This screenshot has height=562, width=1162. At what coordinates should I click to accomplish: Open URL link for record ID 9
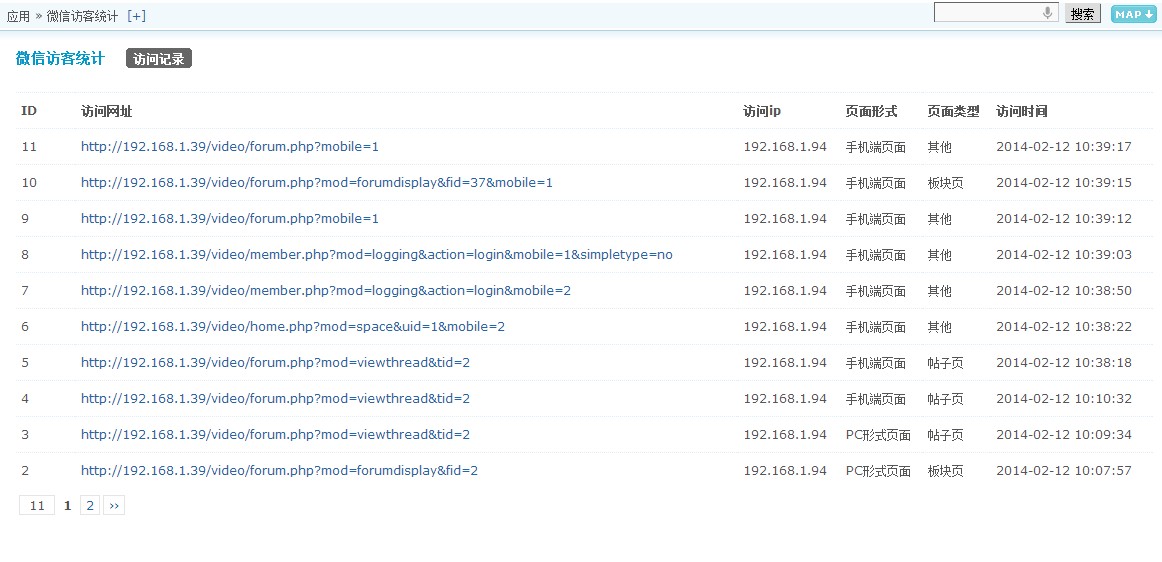230,219
